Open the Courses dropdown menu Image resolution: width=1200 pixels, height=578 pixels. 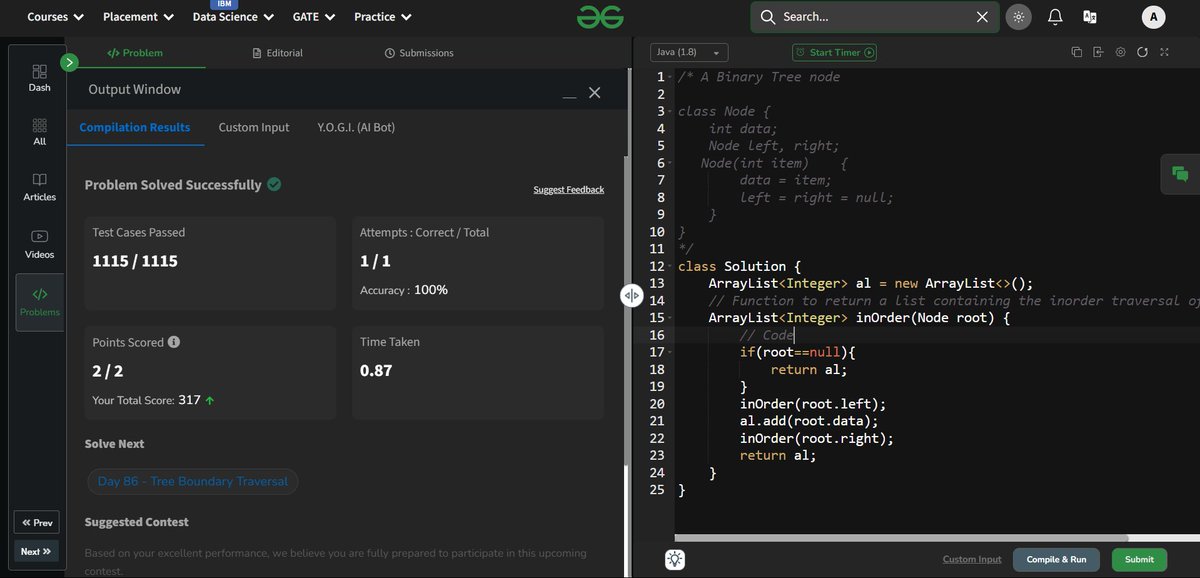tap(55, 17)
